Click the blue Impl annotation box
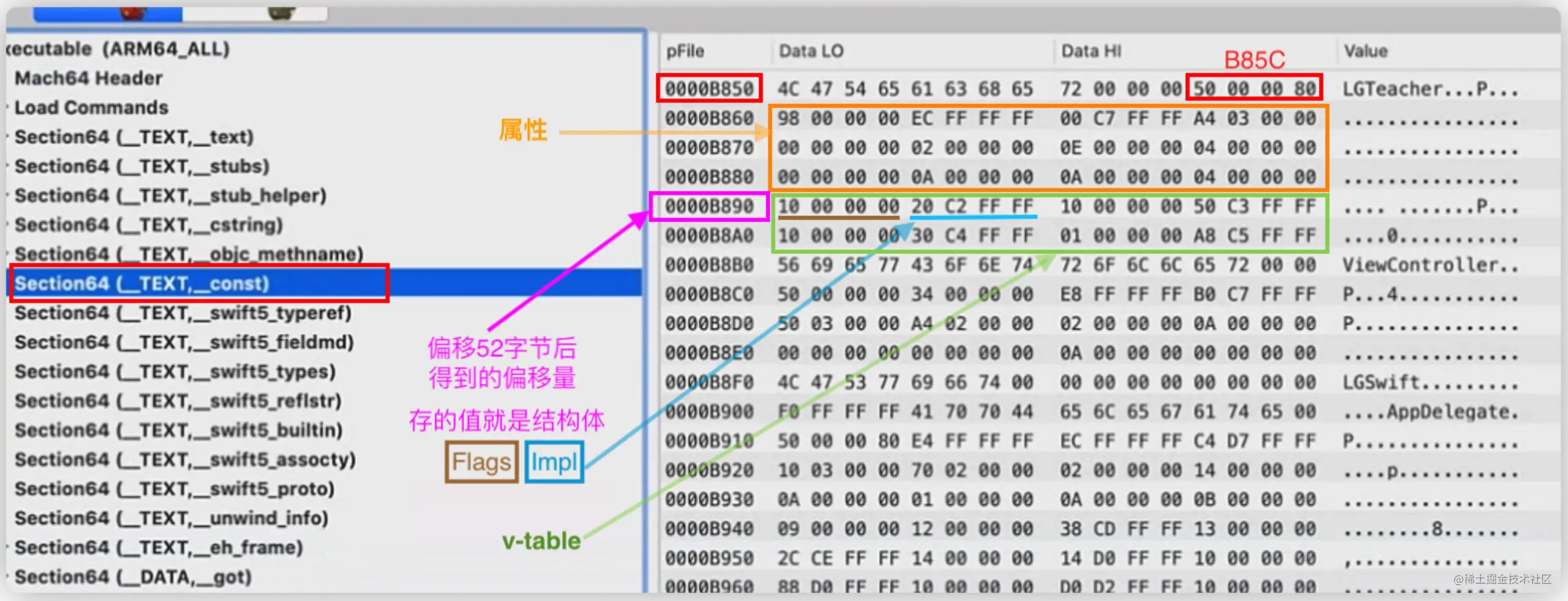 point(554,462)
